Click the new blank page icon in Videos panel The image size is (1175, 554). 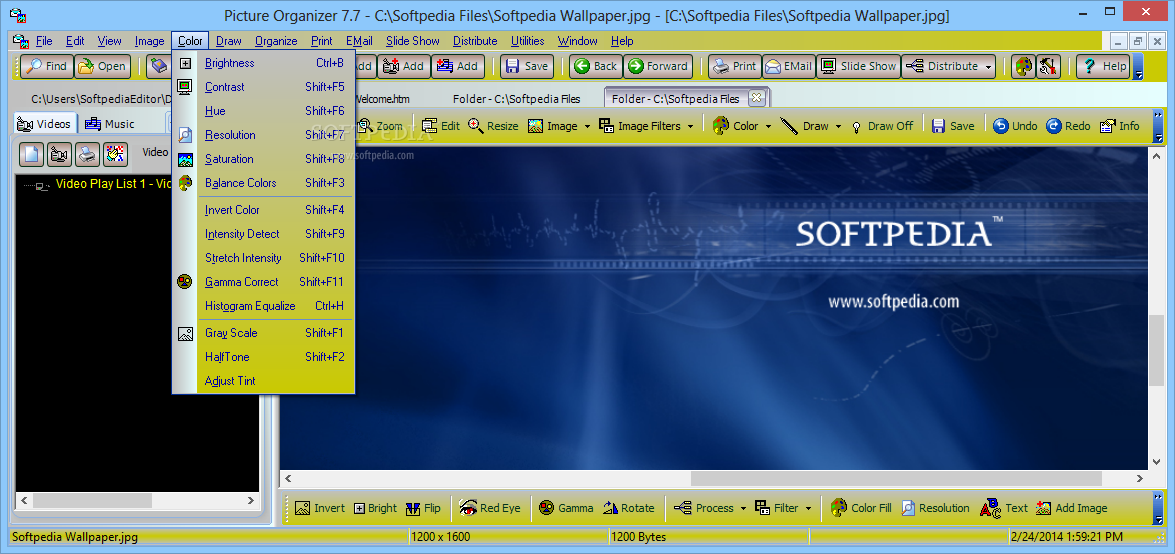click(31, 154)
